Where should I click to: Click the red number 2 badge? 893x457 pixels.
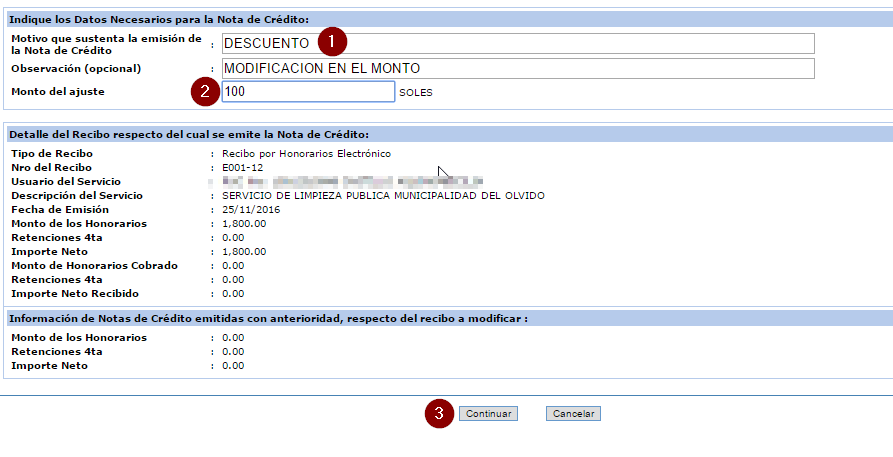pos(204,92)
